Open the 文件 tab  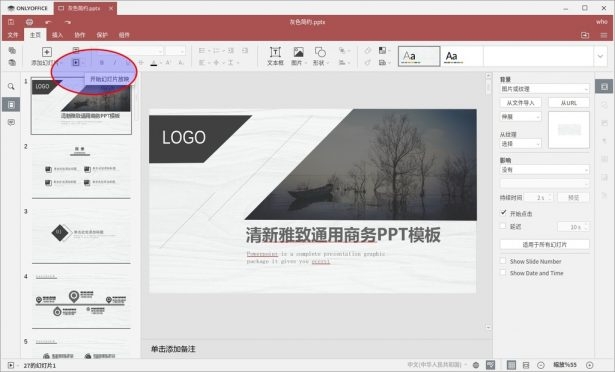(13, 35)
